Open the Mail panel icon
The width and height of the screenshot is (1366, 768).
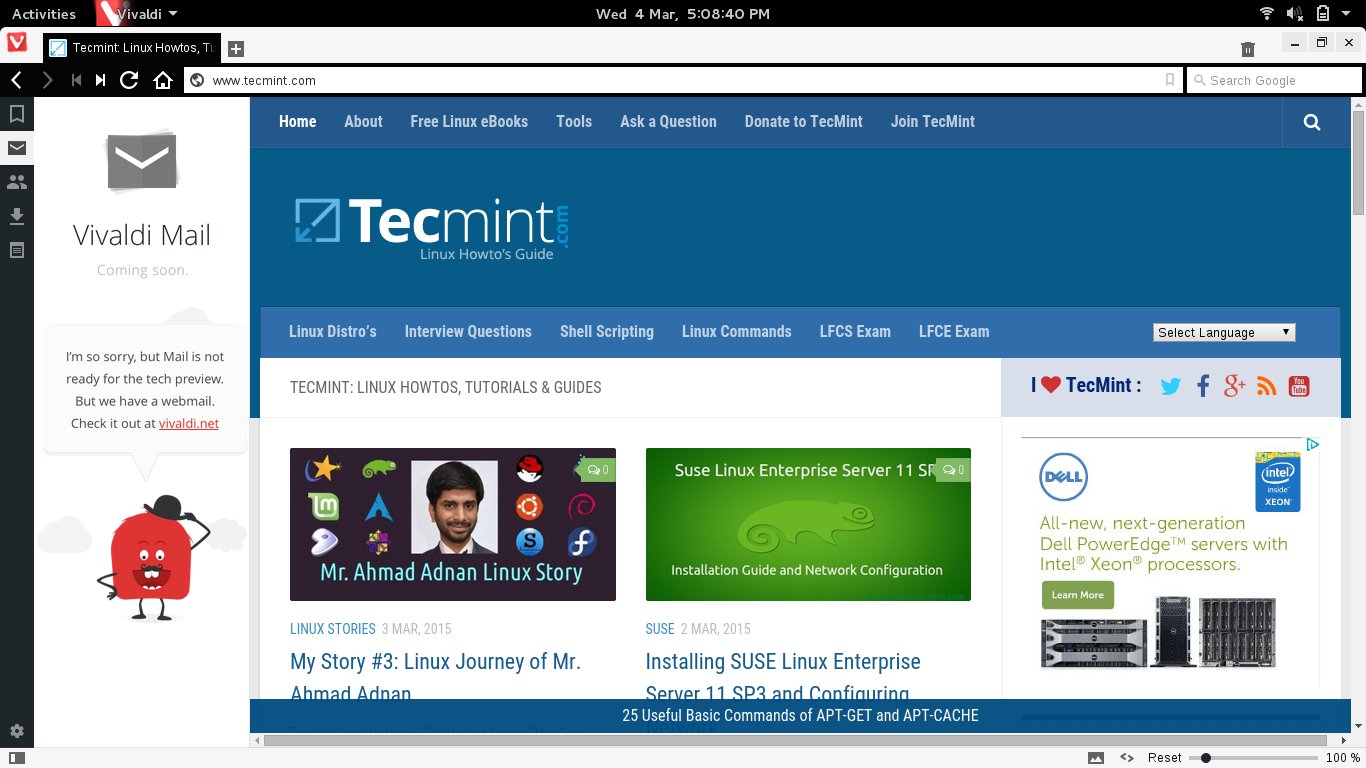(16, 148)
